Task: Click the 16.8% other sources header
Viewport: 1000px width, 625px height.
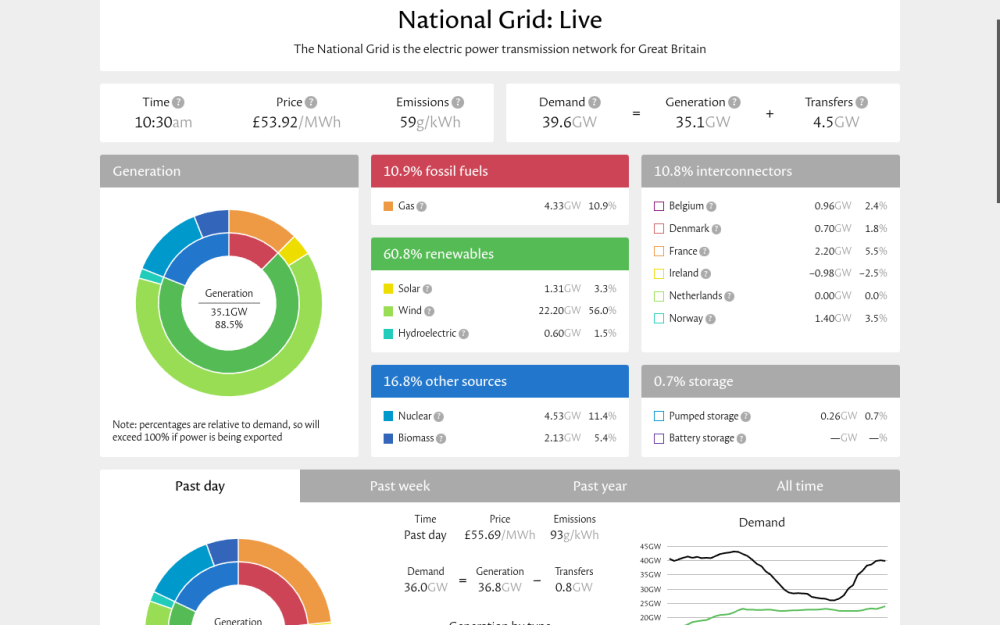Action: pyautogui.click(x=500, y=381)
